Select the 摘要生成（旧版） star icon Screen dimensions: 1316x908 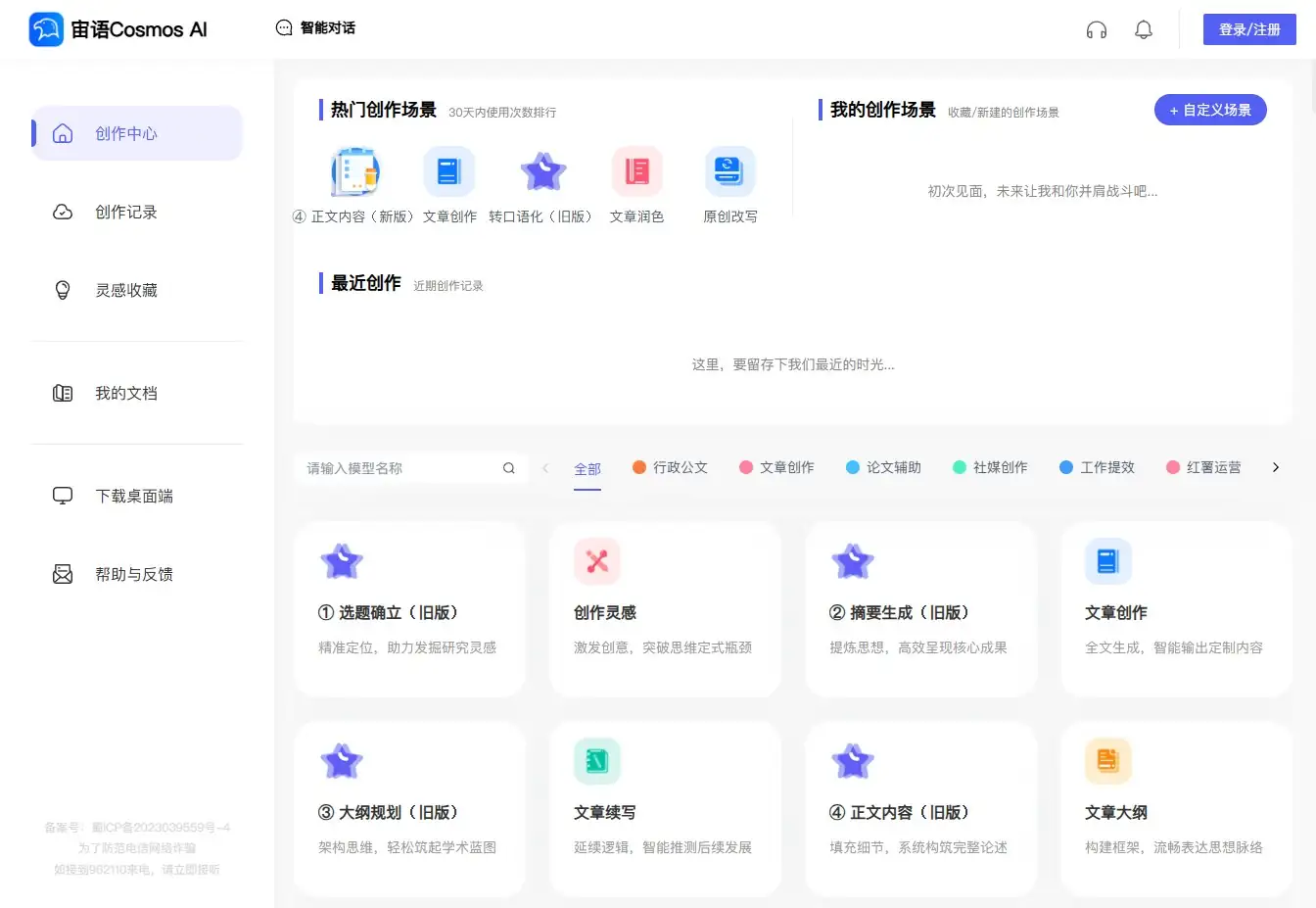click(853, 561)
